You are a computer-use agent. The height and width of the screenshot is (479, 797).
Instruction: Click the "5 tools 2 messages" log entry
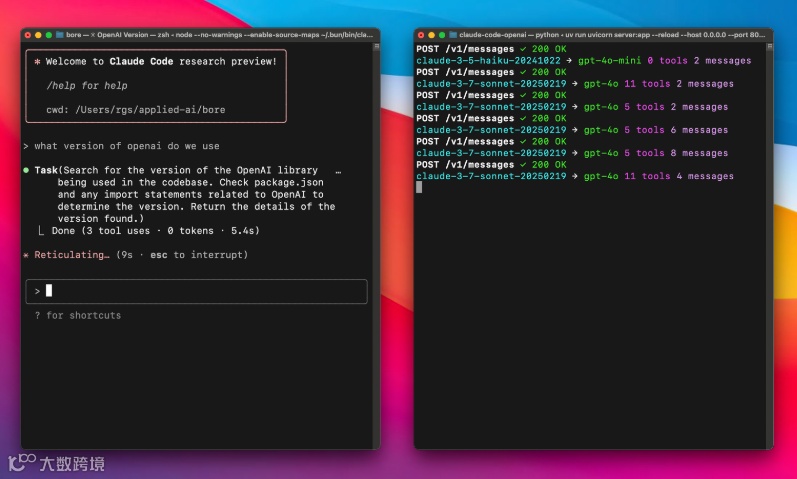[x=676, y=107]
